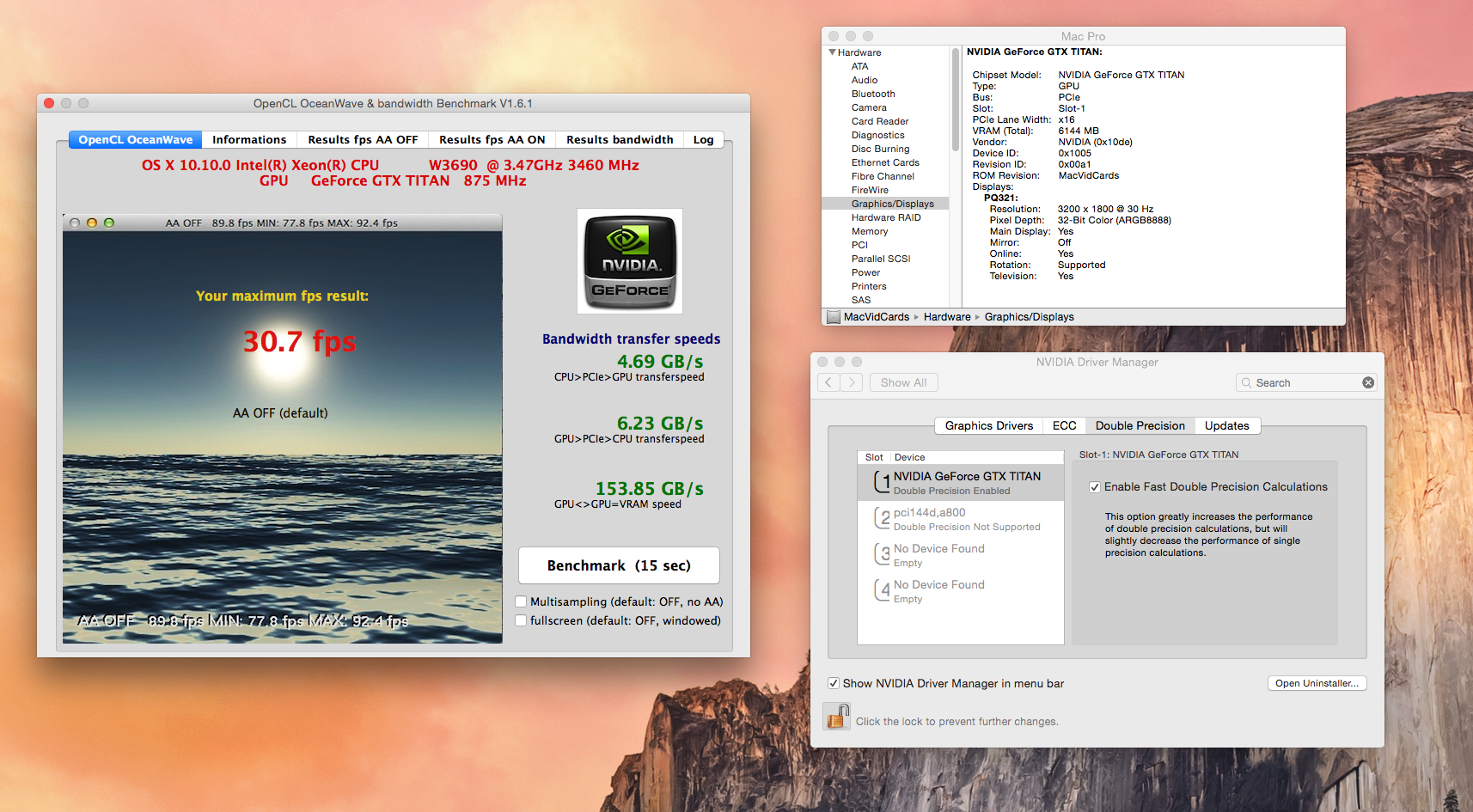Select Graphics/Displays in hardware sidebar
The image size is (1473, 812).
pyautogui.click(x=885, y=204)
